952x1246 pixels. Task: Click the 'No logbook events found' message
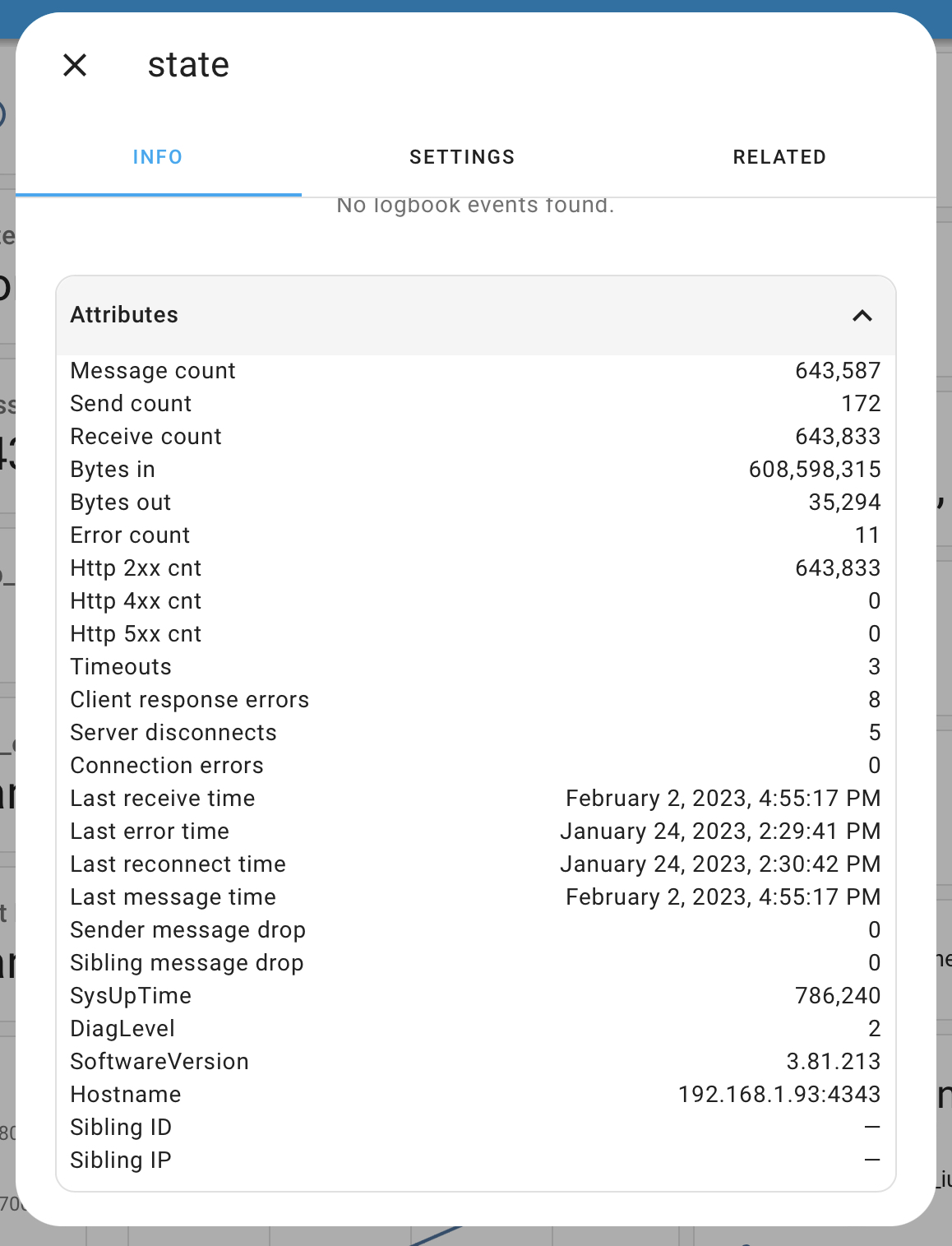pyautogui.click(x=475, y=205)
